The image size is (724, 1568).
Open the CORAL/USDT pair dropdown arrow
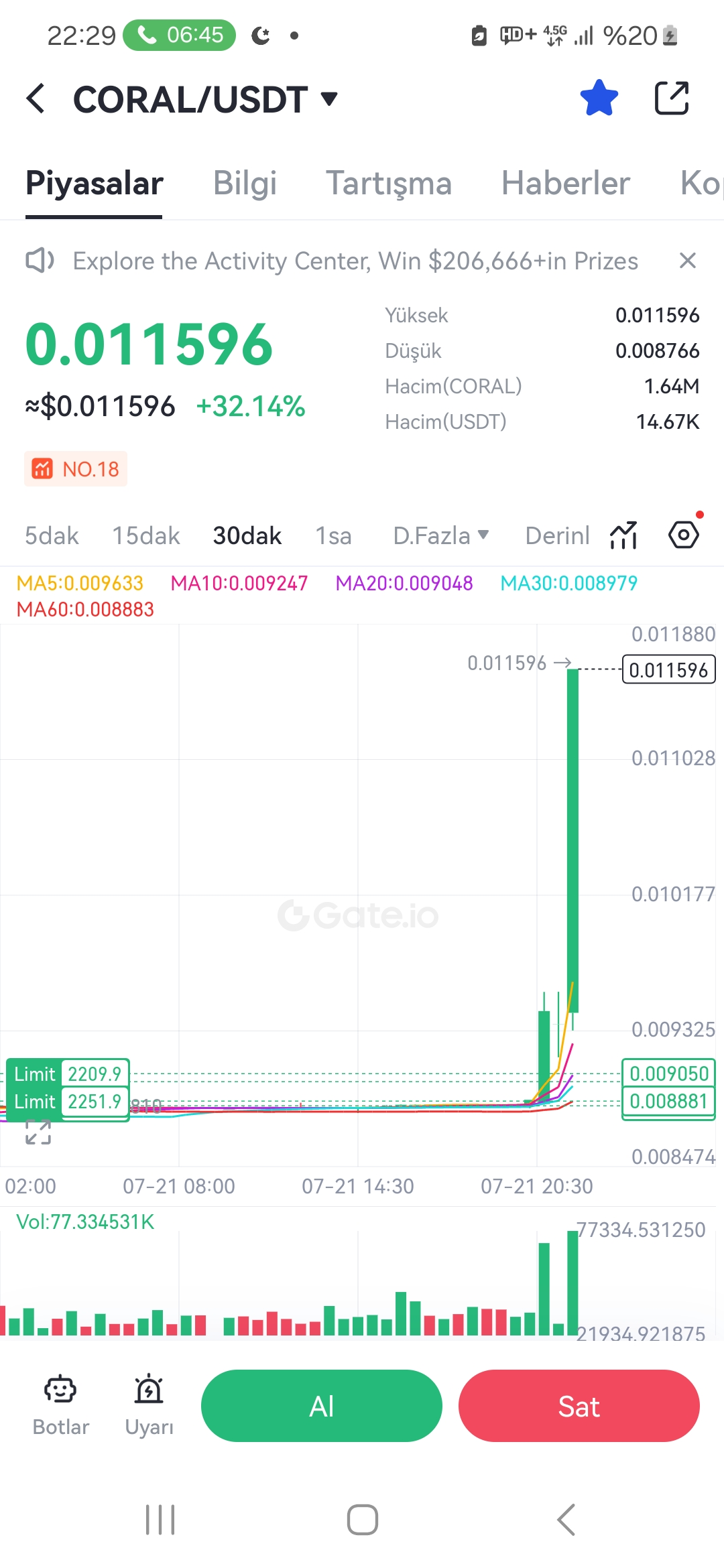(329, 99)
